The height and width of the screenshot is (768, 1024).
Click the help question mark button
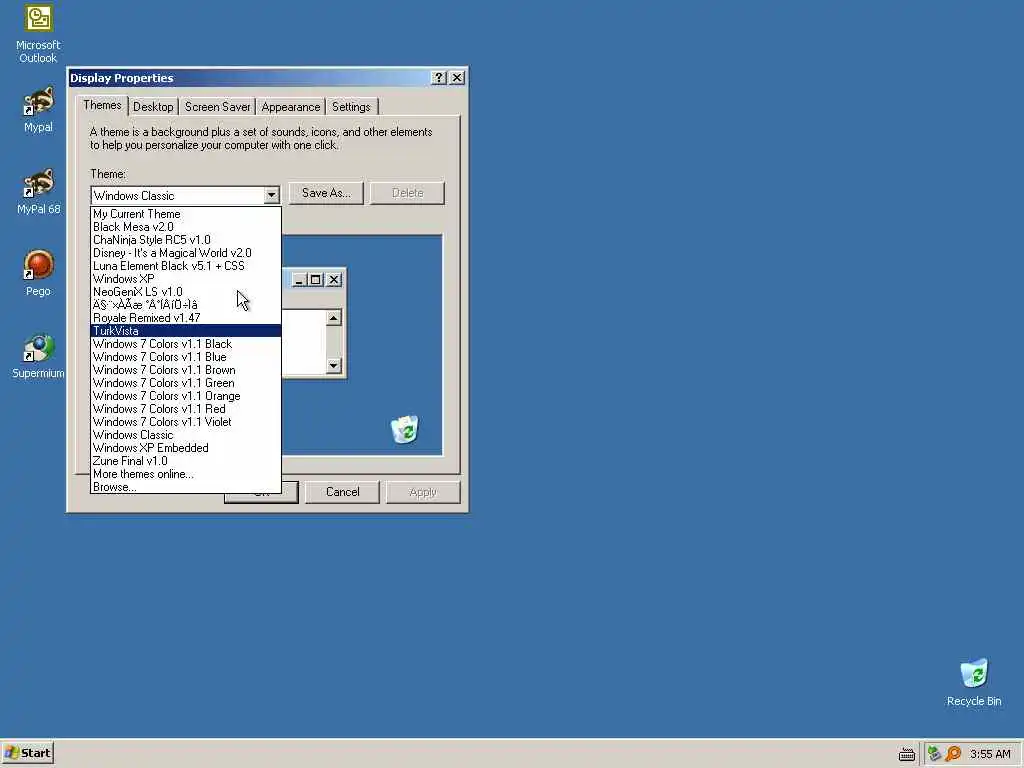(x=439, y=78)
